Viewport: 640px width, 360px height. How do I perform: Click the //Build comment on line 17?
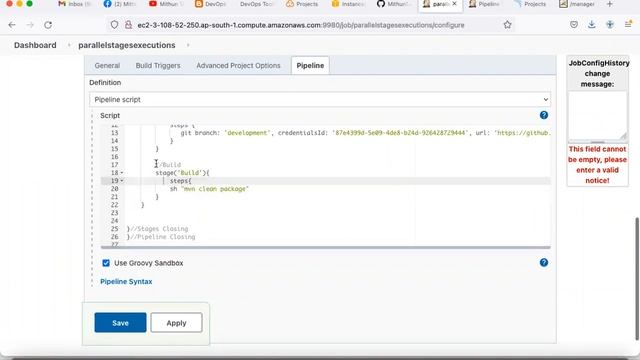click(x=170, y=164)
